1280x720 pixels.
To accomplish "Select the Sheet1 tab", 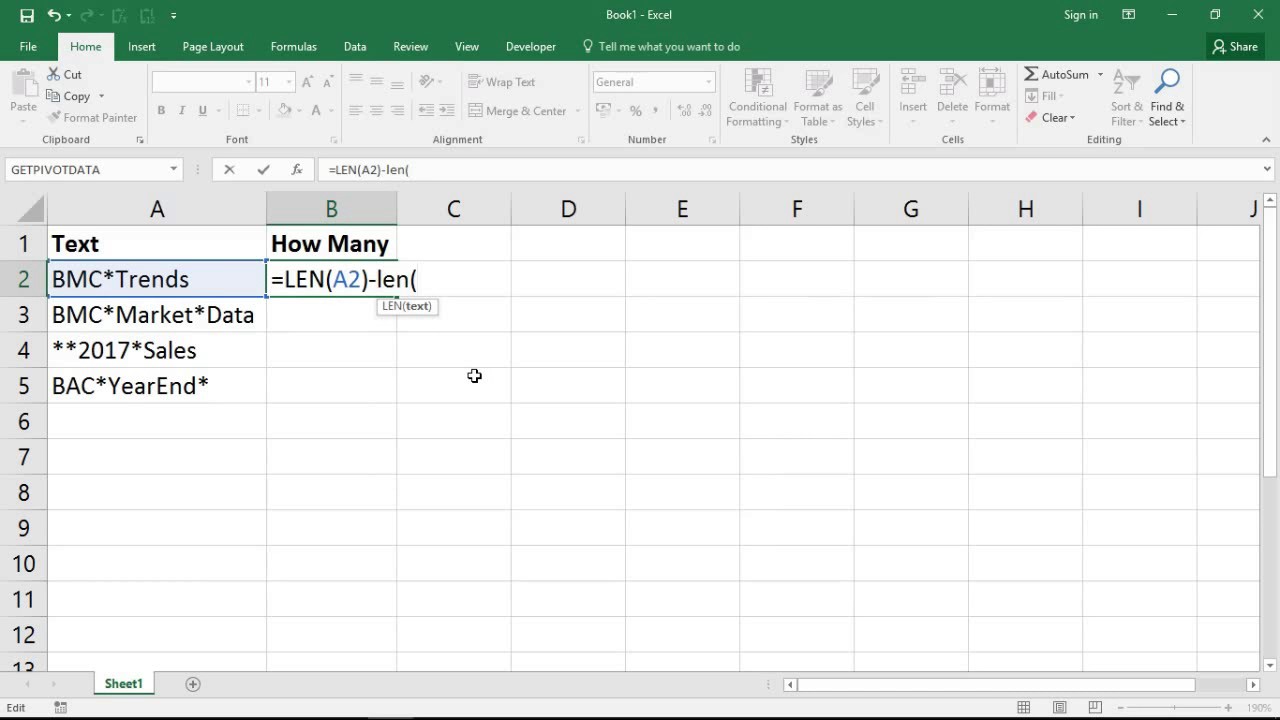I will (x=124, y=684).
